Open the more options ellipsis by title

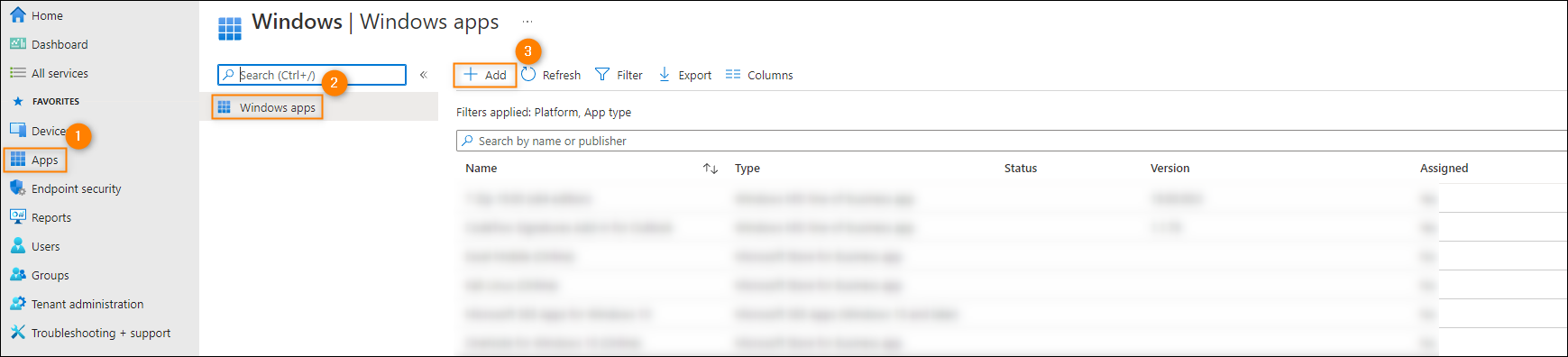527,22
